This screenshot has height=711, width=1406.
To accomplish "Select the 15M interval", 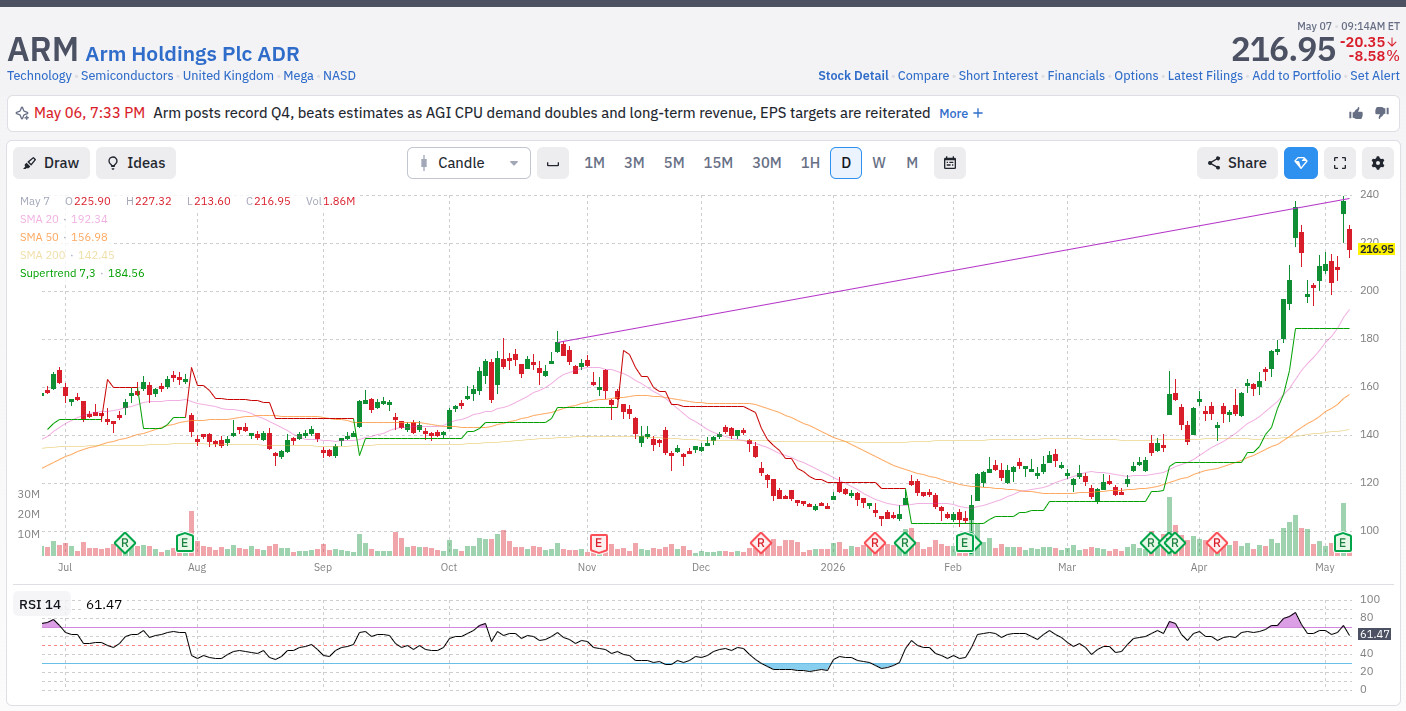I will tap(718, 163).
